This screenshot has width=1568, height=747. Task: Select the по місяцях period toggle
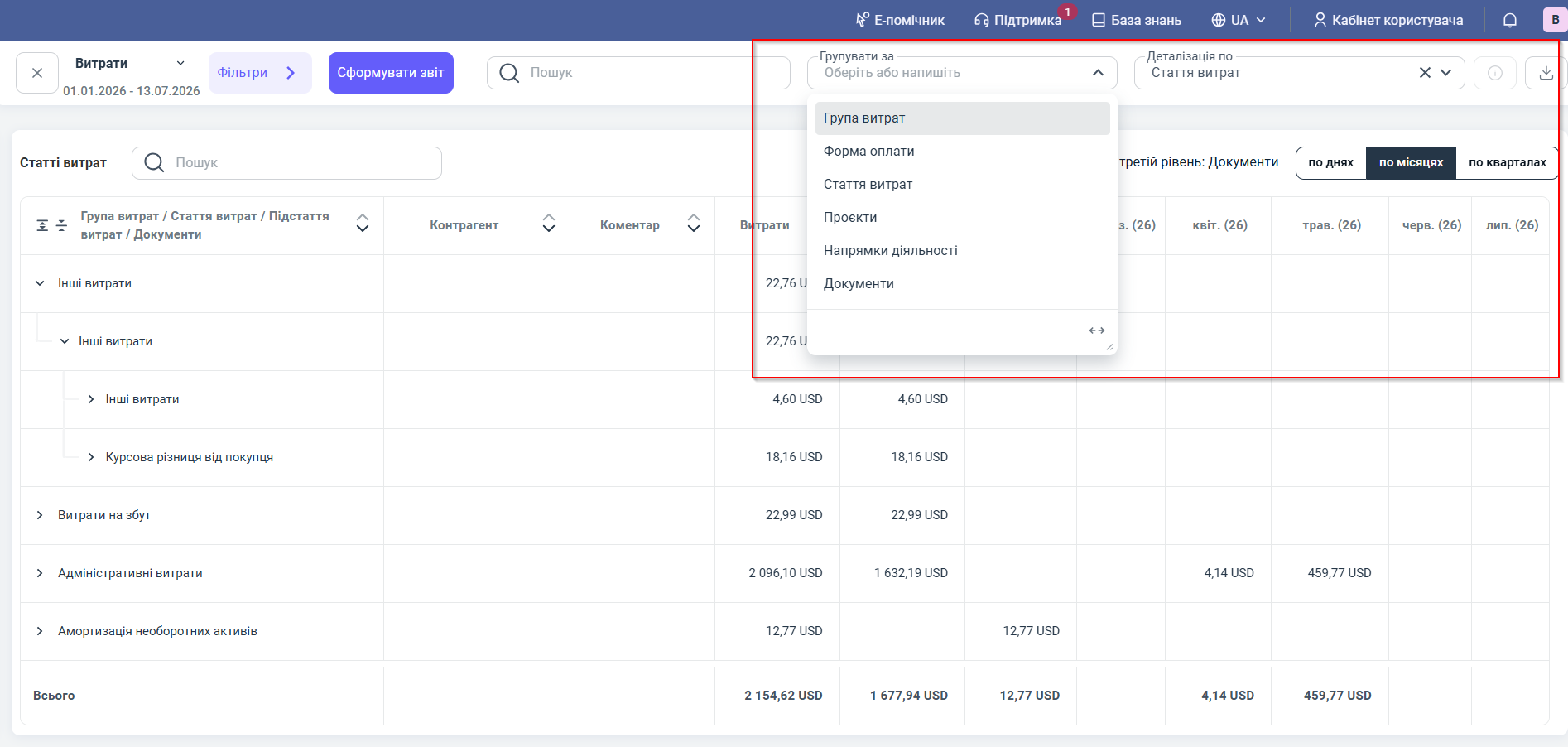pos(1411,162)
